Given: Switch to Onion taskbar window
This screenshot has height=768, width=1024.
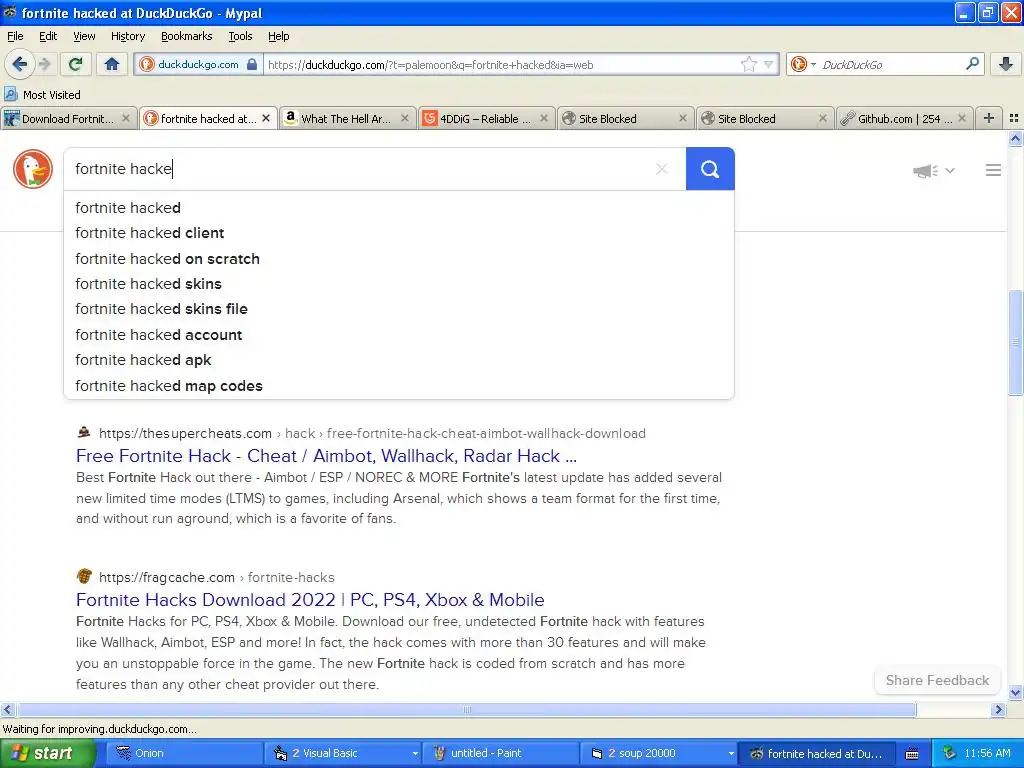Looking at the screenshot, I should point(184,753).
